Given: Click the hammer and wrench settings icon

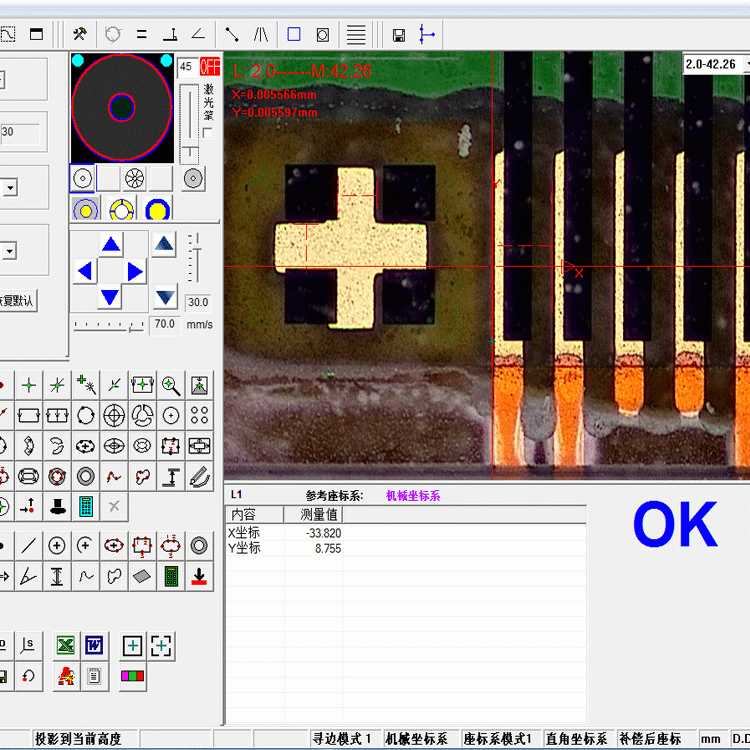Looking at the screenshot, I should coord(80,34).
